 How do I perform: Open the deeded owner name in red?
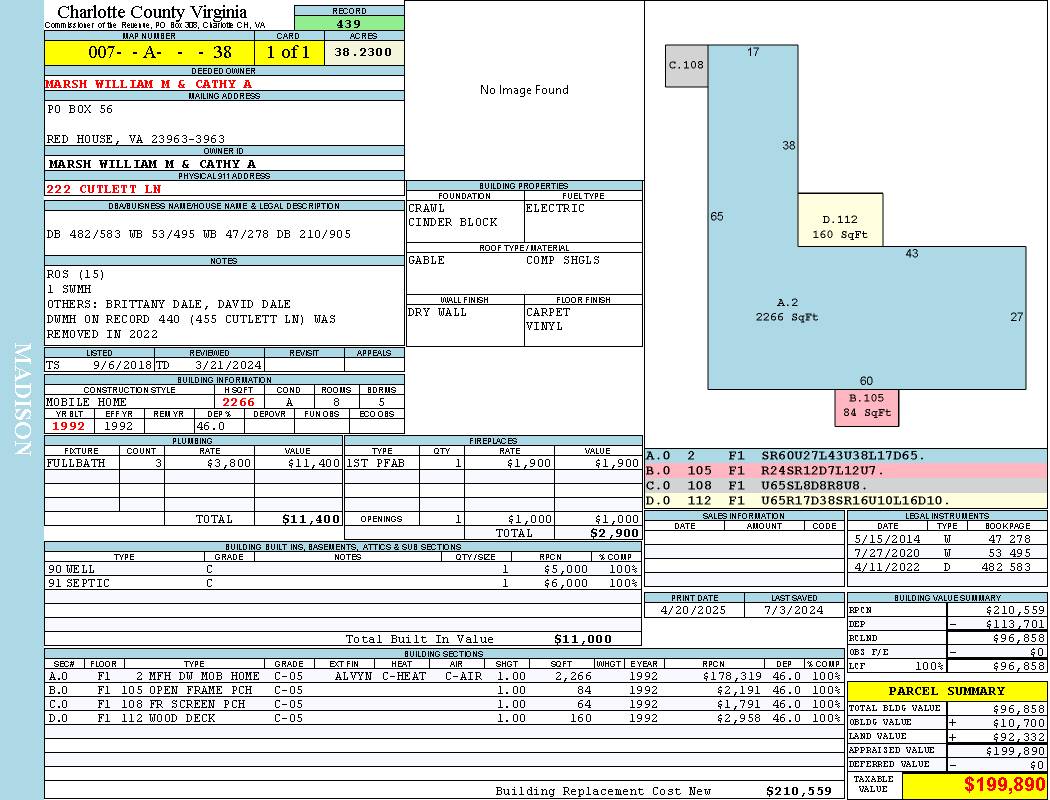coord(148,84)
